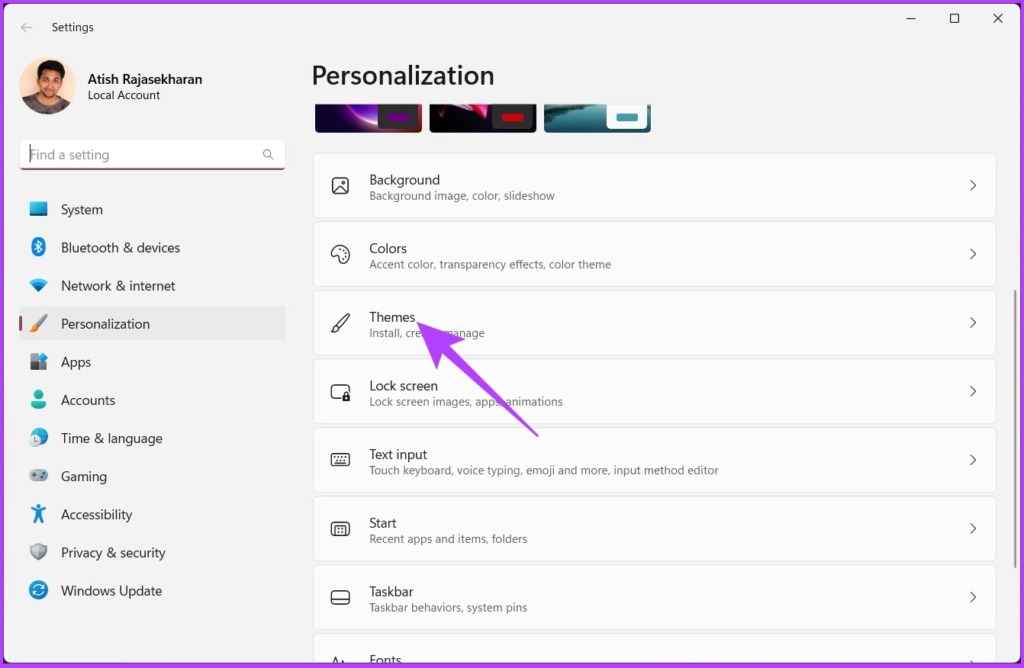Screen dimensions: 1024x668
Task: Click the Taskbar icon
Action: [340, 597]
